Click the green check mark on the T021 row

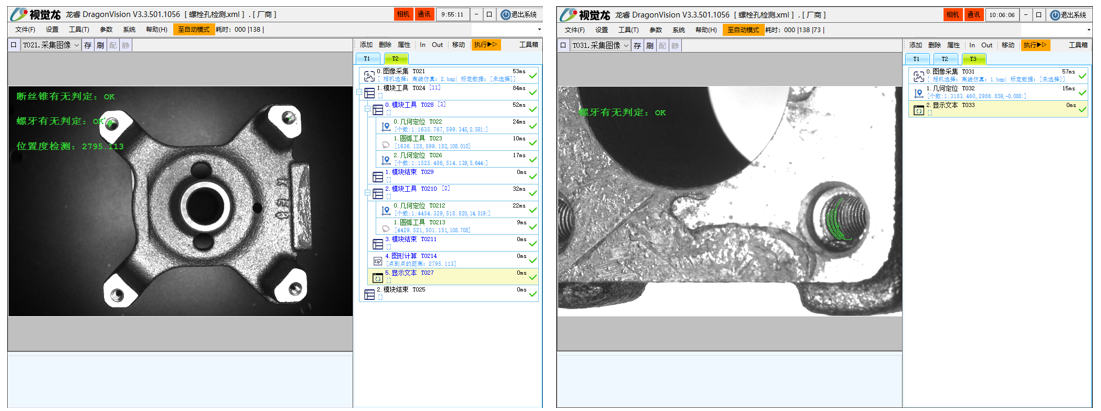pos(533,75)
